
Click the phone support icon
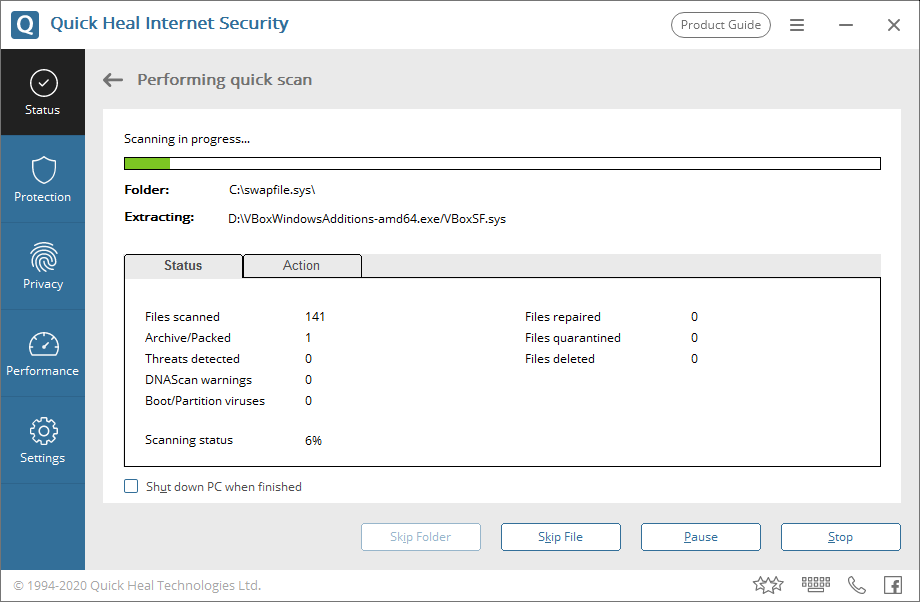857,585
